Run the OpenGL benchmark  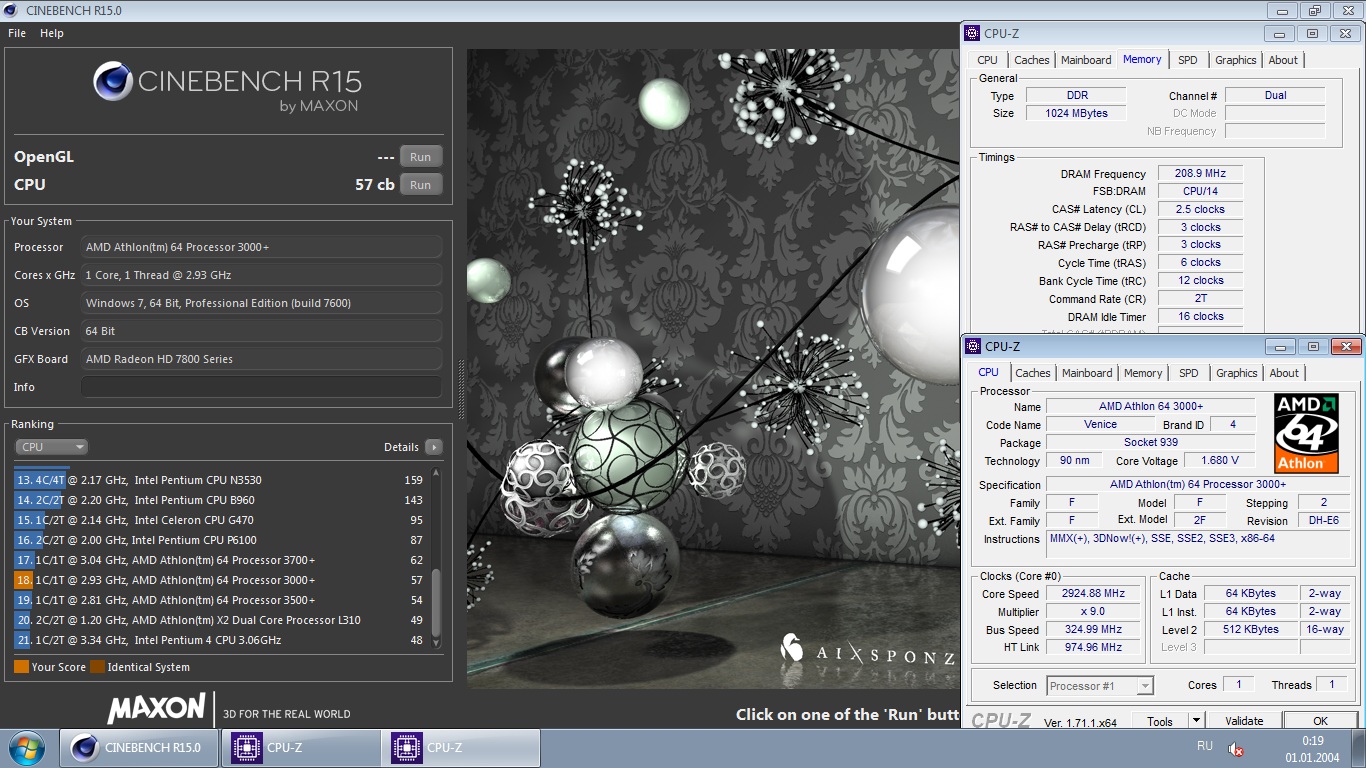pyautogui.click(x=420, y=157)
